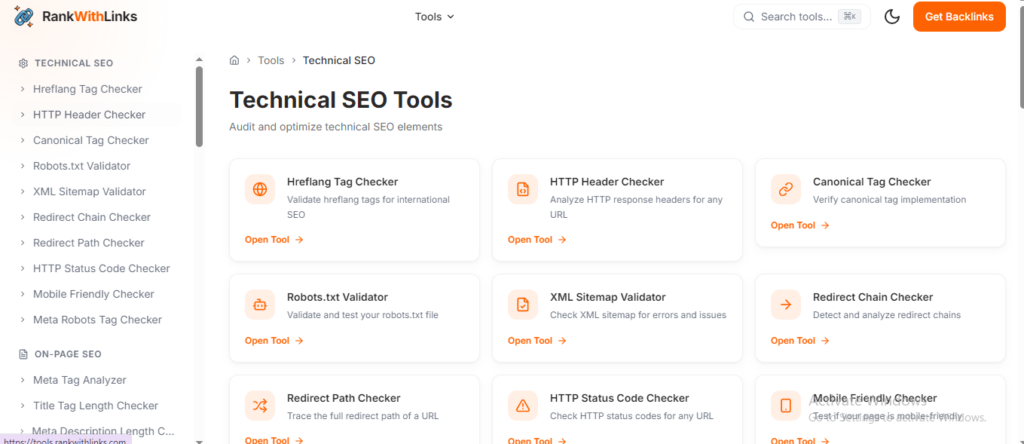Open Tool link on Canonical Tag Checker card

(x=800, y=225)
